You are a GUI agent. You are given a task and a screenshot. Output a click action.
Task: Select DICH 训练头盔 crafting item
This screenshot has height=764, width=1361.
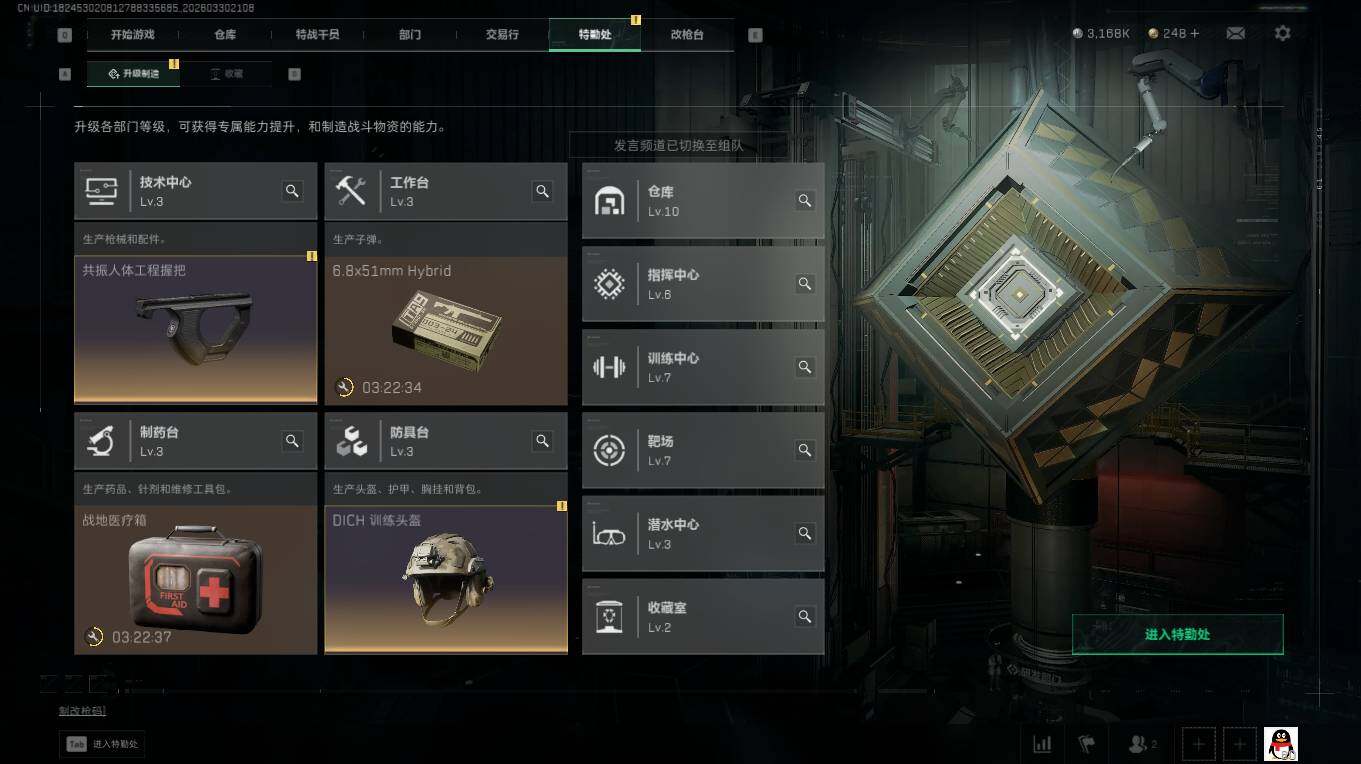click(x=446, y=579)
